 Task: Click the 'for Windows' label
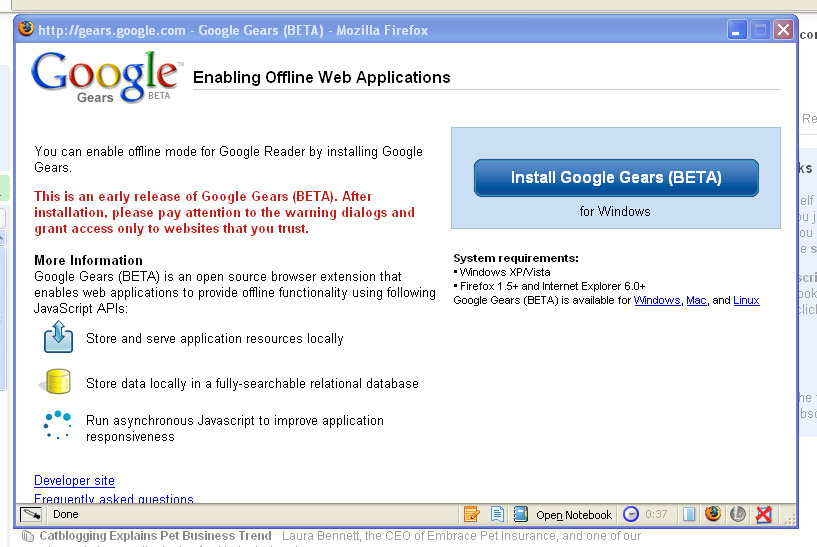point(615,212)
